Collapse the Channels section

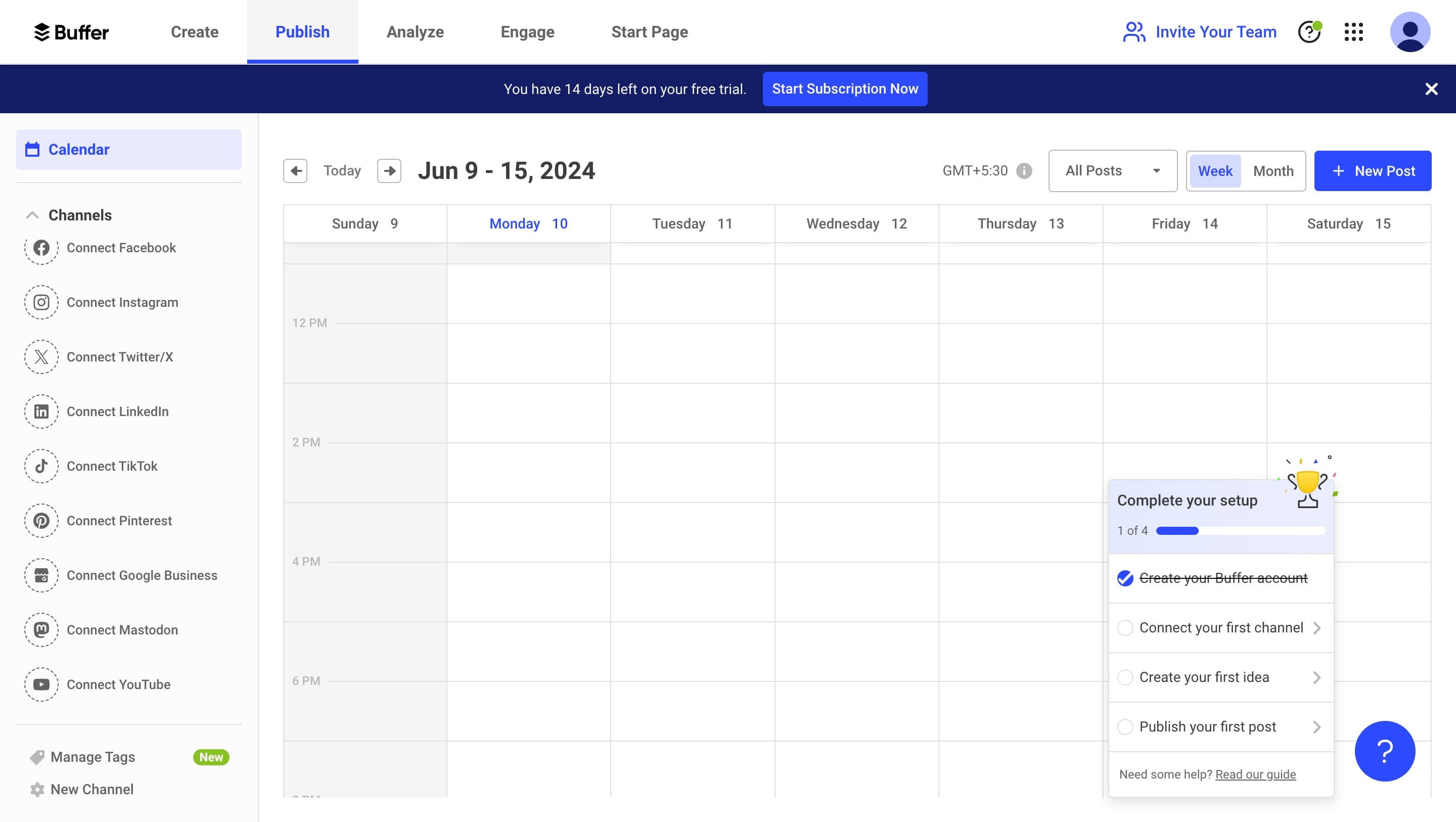point(32,215)
